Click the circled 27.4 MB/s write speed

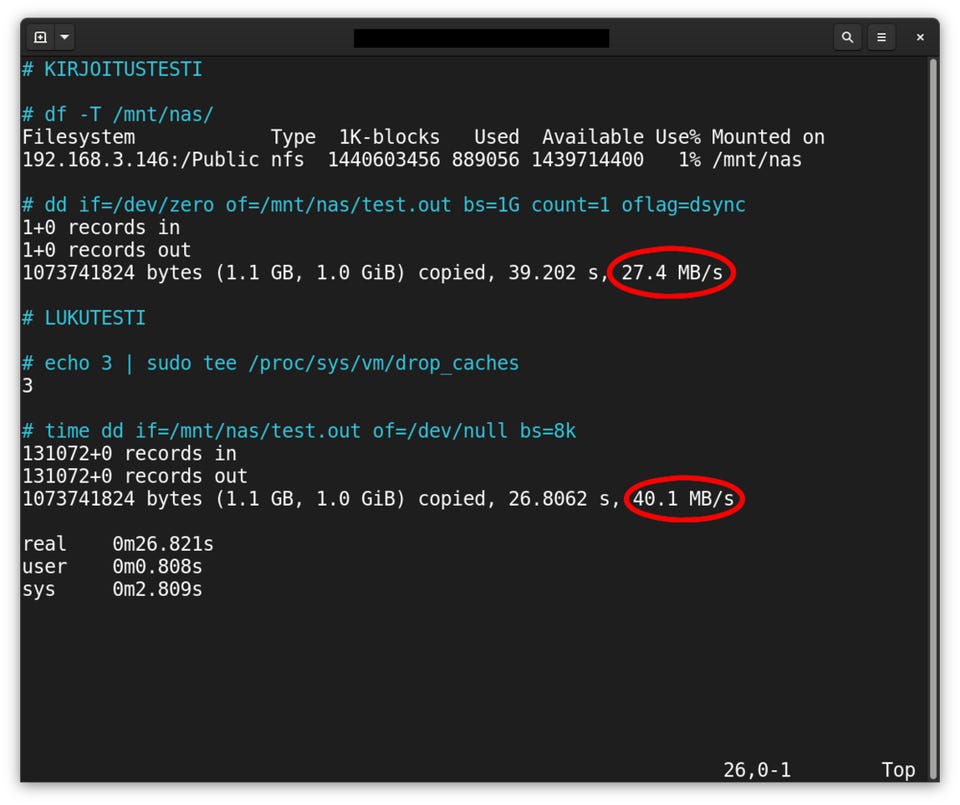point(672,272)
